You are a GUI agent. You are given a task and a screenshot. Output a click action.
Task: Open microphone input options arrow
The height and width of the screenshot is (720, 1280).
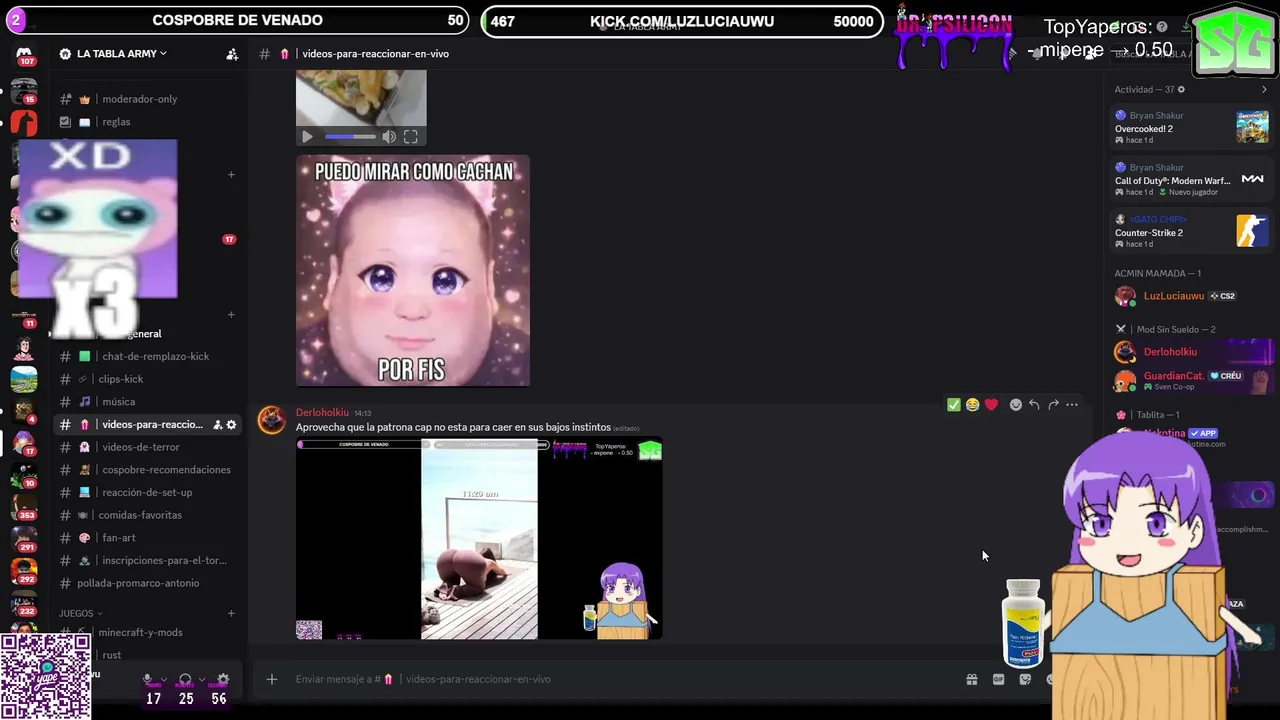tap(164, 679)
